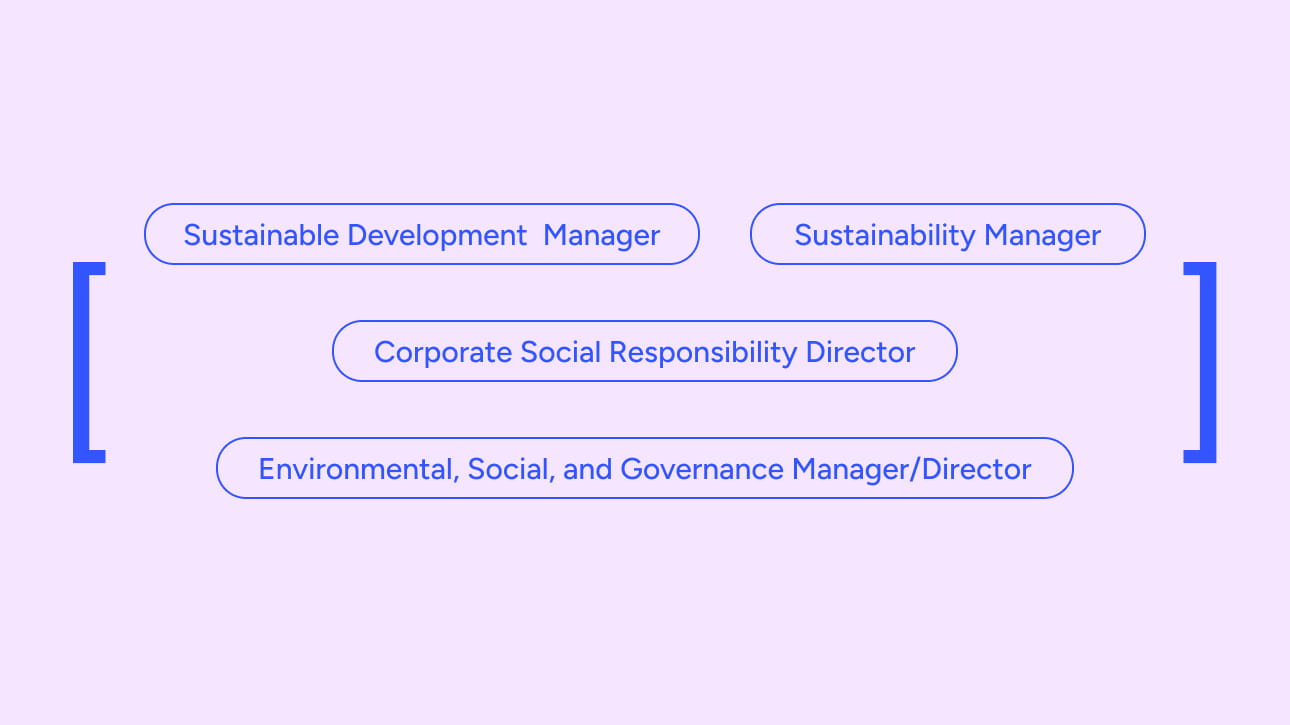The image size is (1290, 725).
Task: Click the left blue square bracket
Action: pos(80,362)
